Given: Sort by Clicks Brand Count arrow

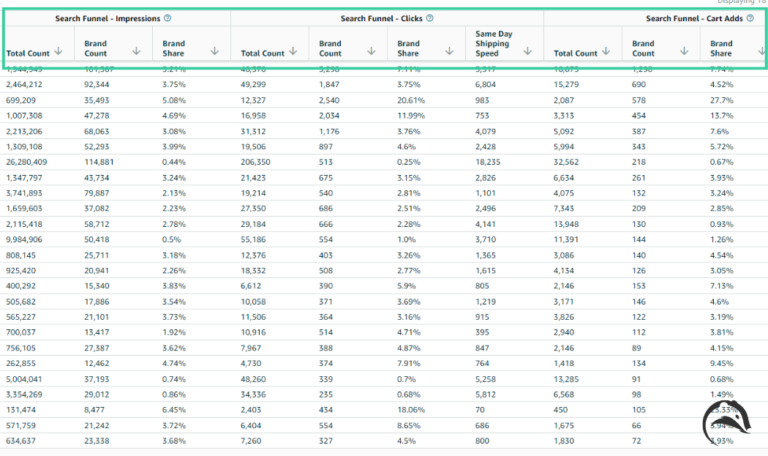Looking at the screenshot, I should [x=371, y=51].
